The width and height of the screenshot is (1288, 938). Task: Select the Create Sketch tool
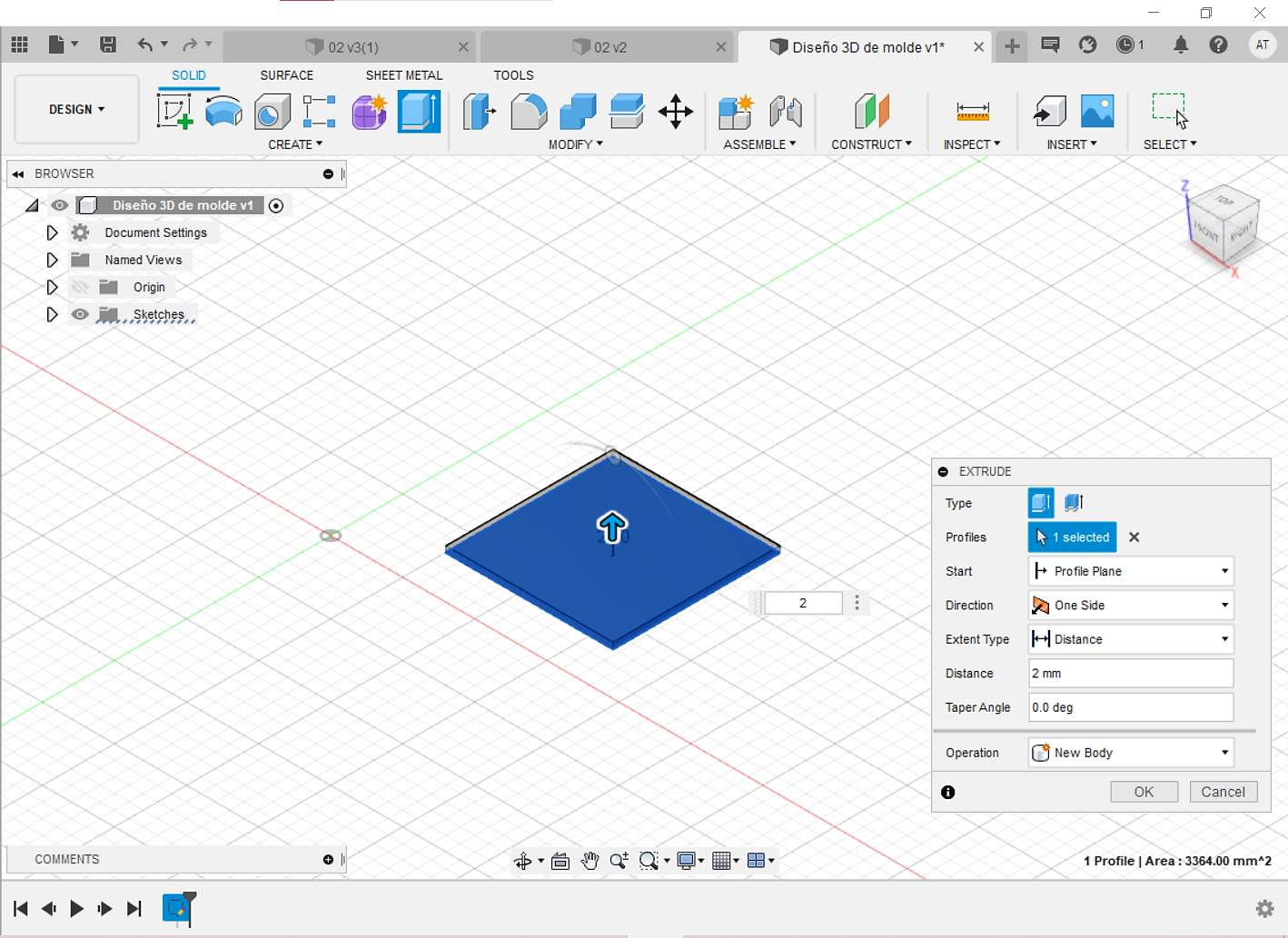click(x=174, y=112)
